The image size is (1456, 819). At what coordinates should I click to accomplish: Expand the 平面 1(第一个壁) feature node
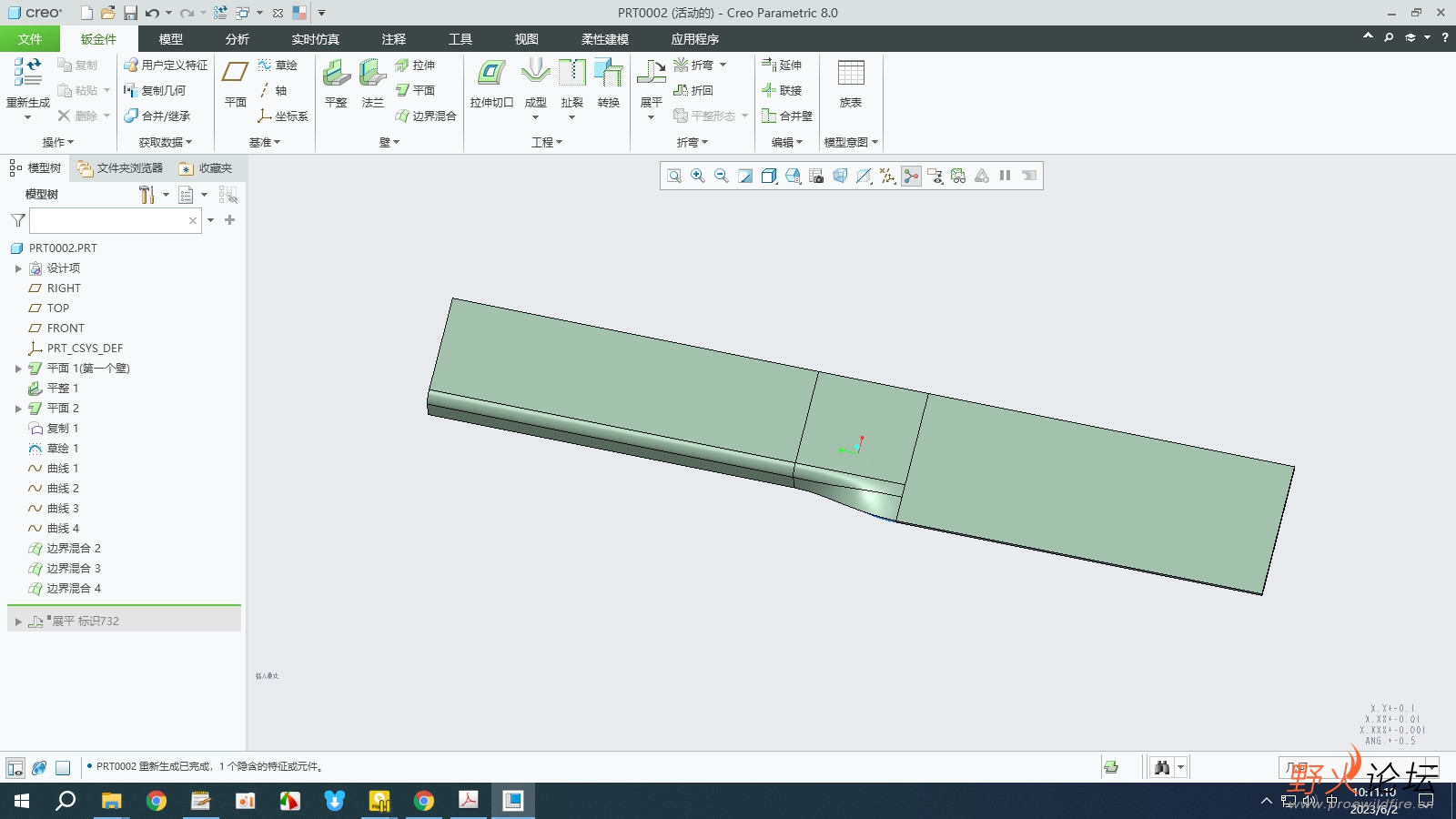pyautogui.click(x=18, y=369)
